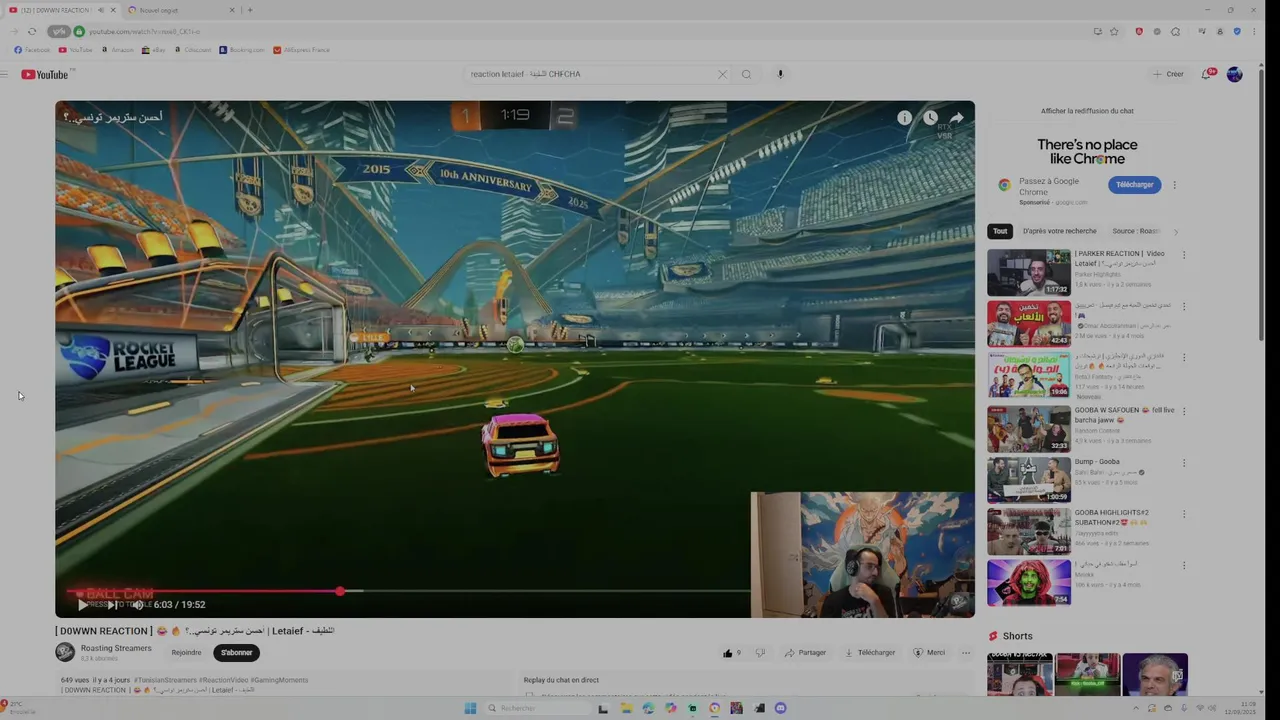This screenshot has width=1280, height=720.
Task: Open the green-hair 2:54 video thumbnail
Action: coord(1029,583)
